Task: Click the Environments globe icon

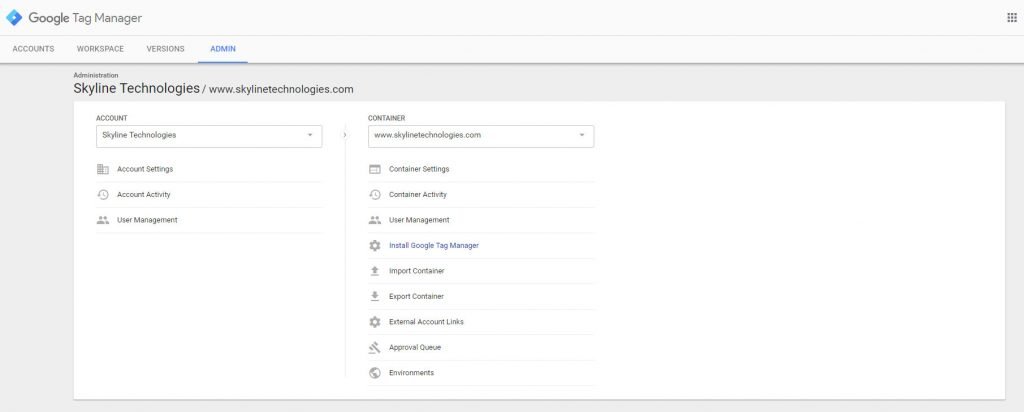Action: [x=375, y=373]
